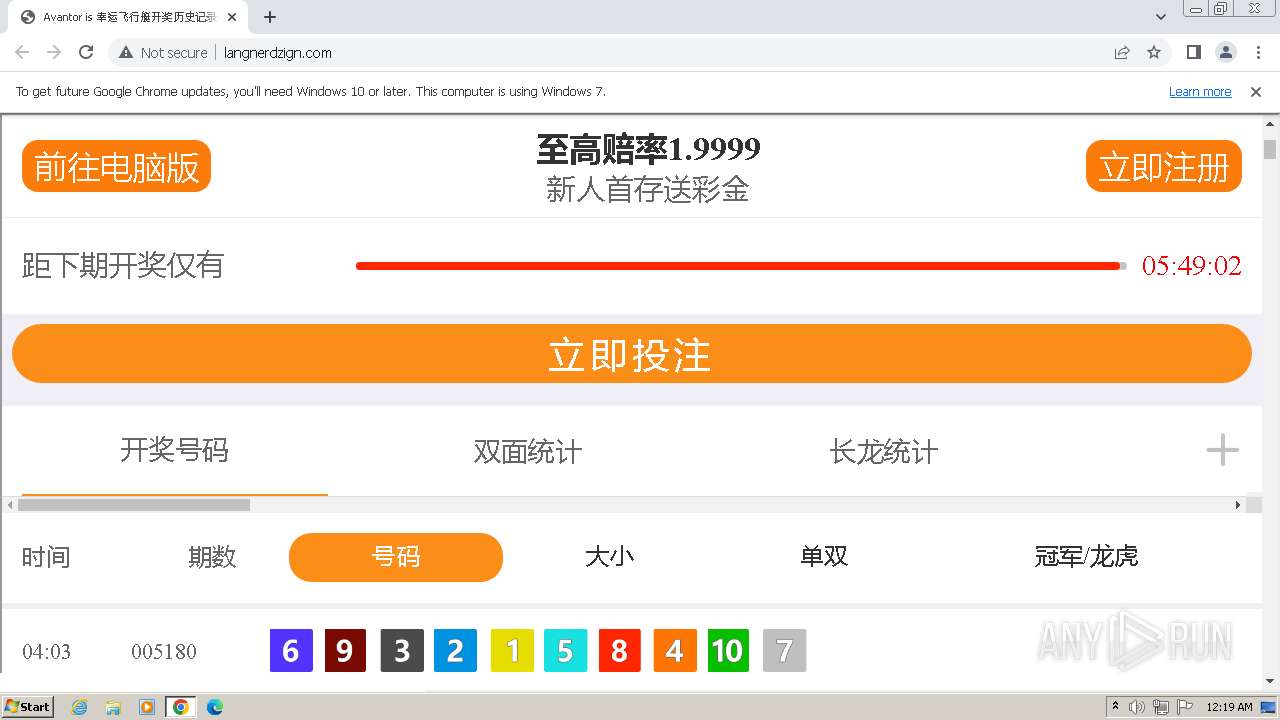This screenshot has height=720, width=1280.
Task: Click the 期数 column header
Action: (x=212, y=557)
